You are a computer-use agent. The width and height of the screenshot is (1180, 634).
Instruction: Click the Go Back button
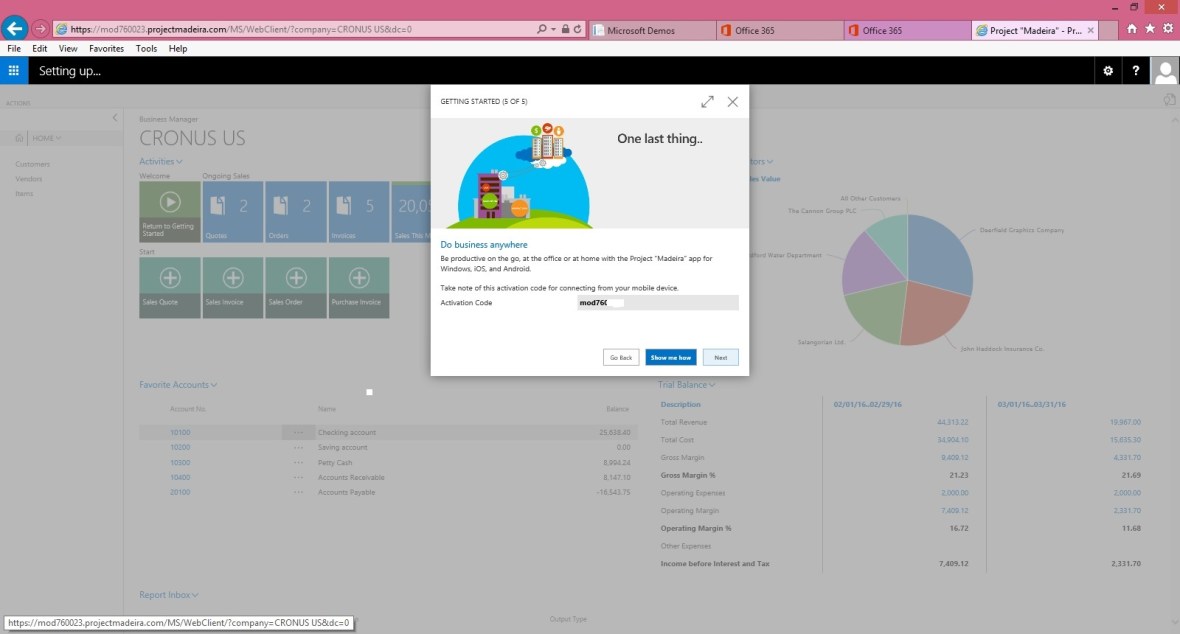pos(621,357)
